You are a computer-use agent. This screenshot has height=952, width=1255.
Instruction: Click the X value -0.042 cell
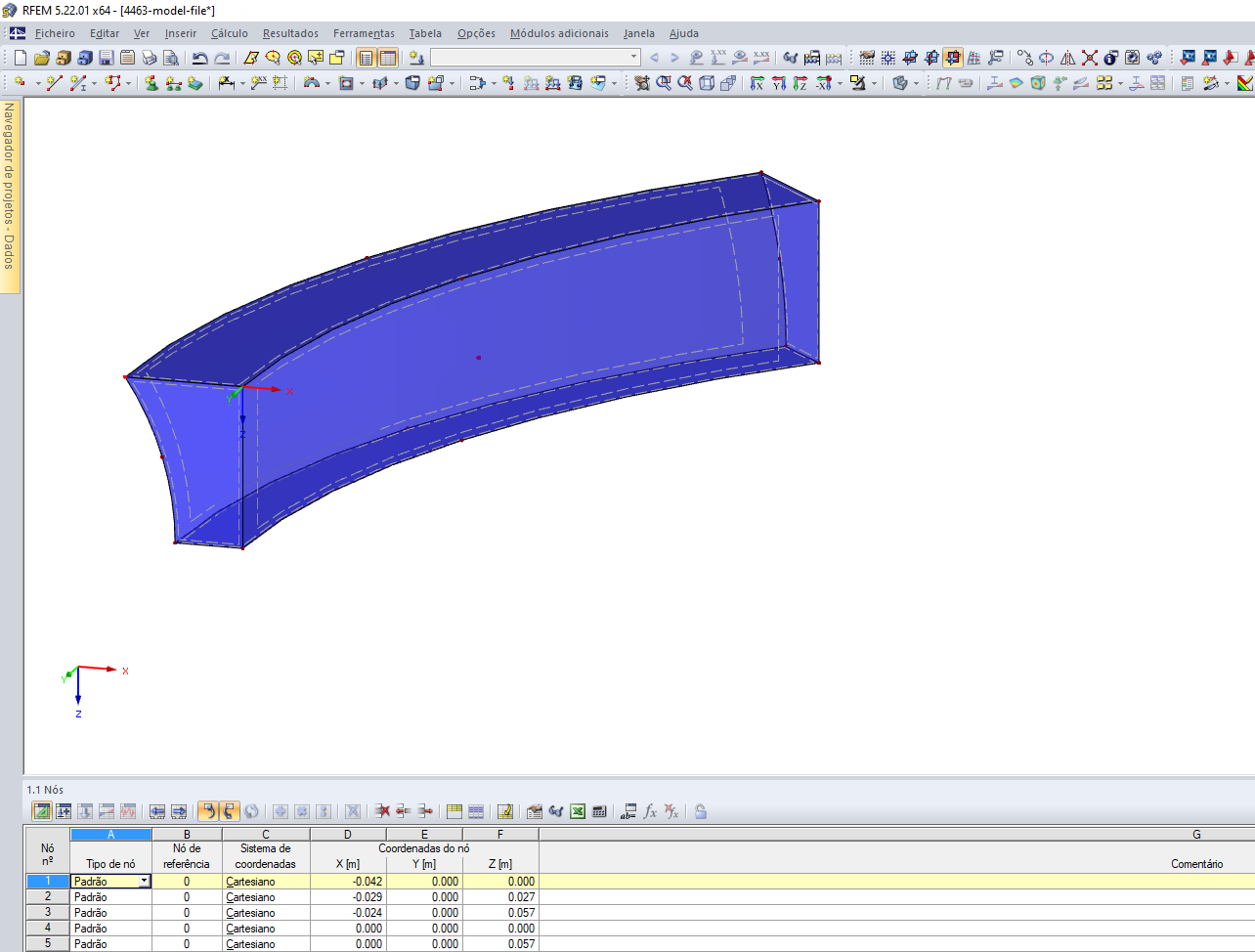tap(348, 881)
